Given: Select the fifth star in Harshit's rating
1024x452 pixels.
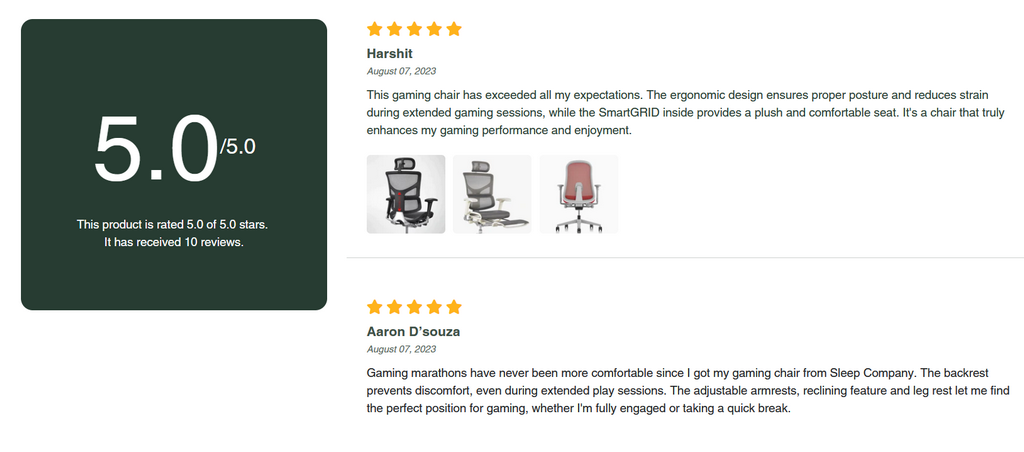Looking at the screenshot, I should [454, 29].
